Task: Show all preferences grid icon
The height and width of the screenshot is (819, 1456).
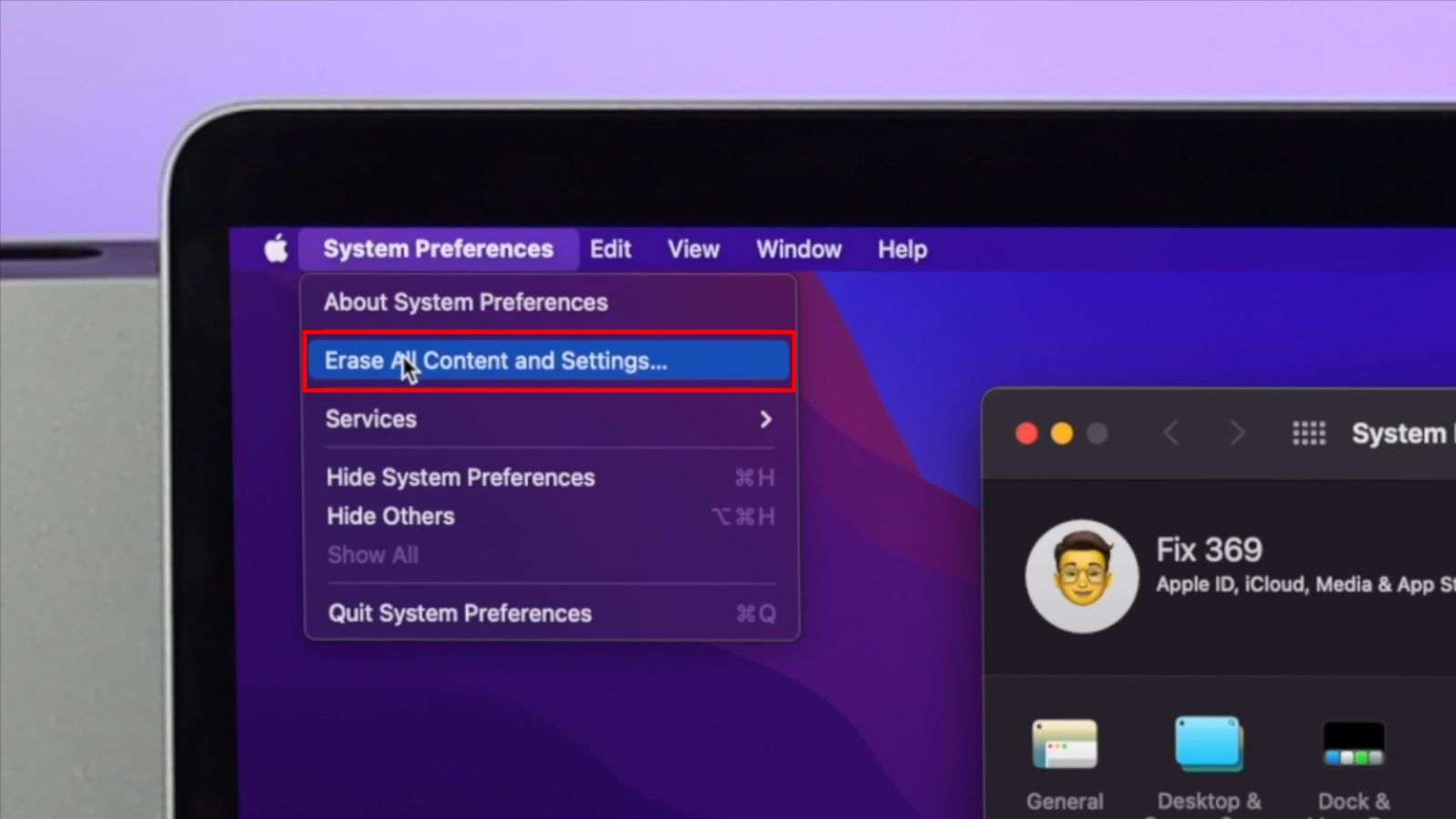Action: click(1309, 433)
